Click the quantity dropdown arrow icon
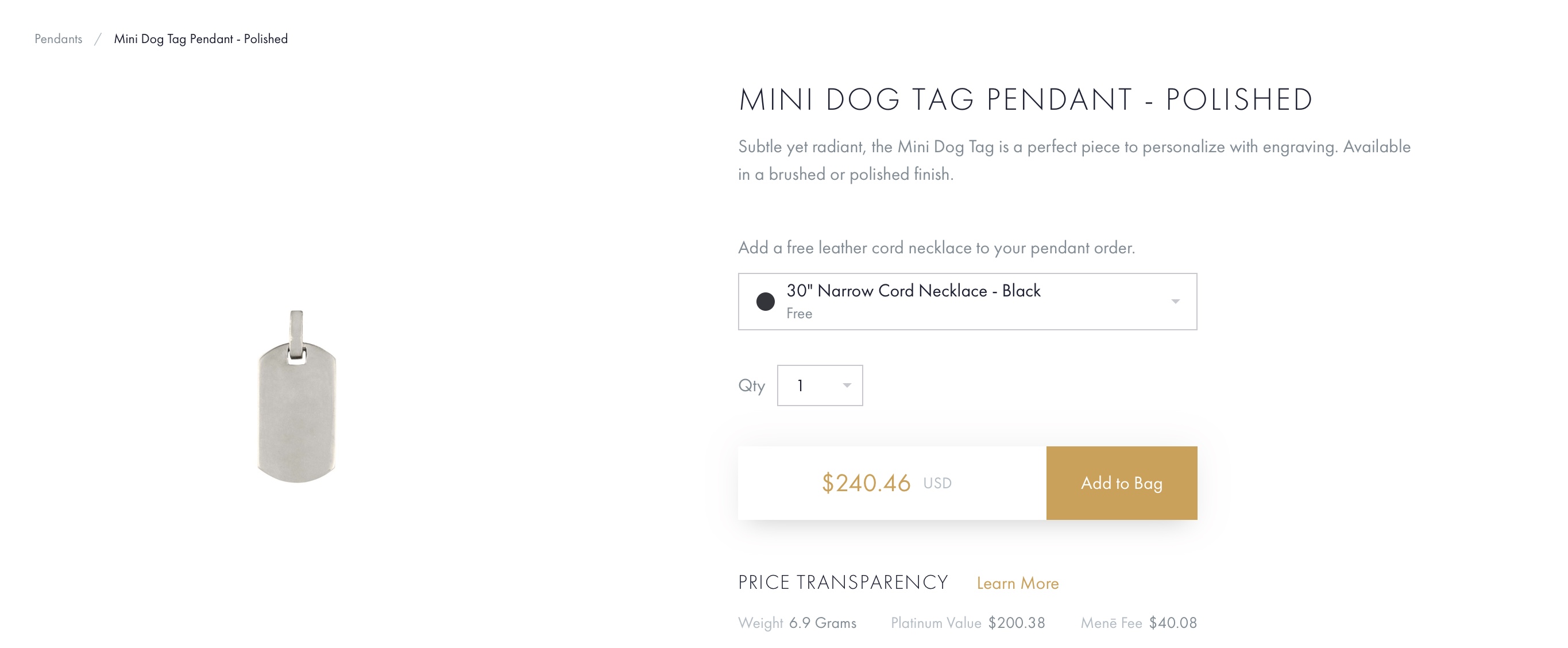Viewport: 1568px width, 648px height. [847, 385]
